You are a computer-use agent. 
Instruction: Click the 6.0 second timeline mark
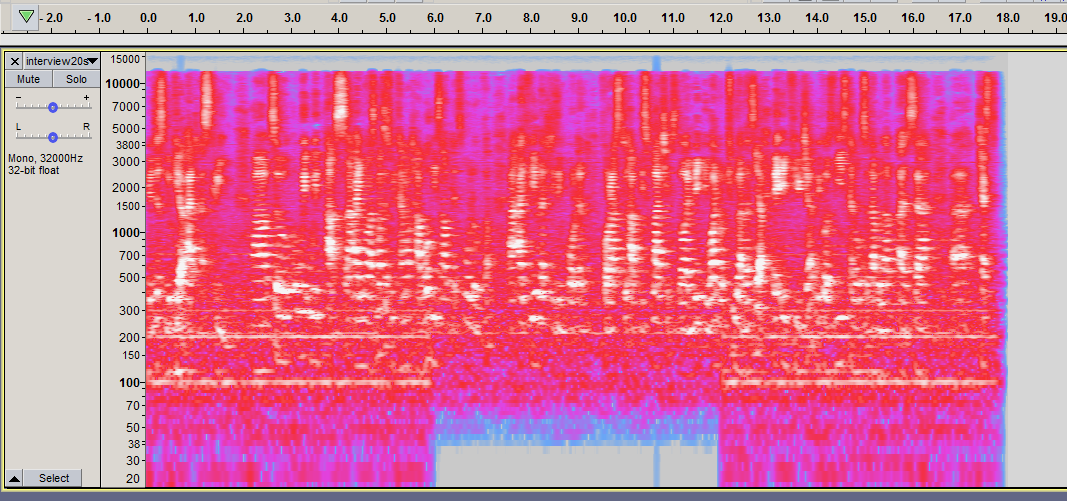coord(434,18)
